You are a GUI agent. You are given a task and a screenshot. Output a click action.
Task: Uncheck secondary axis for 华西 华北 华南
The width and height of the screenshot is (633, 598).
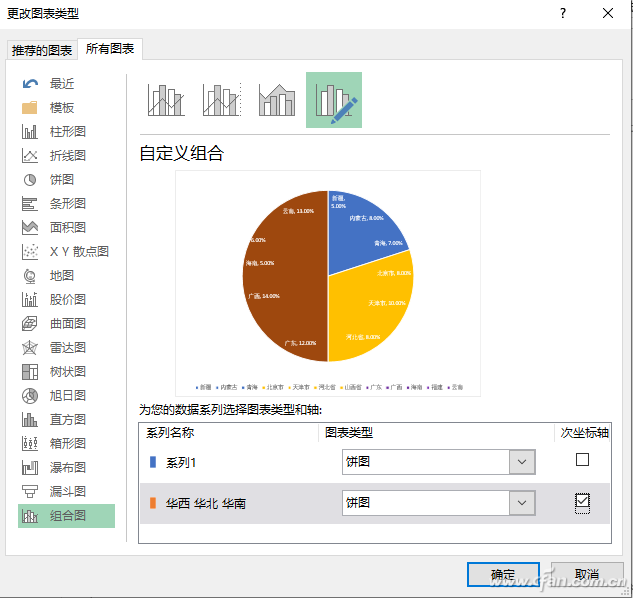(x=582, y=501)
